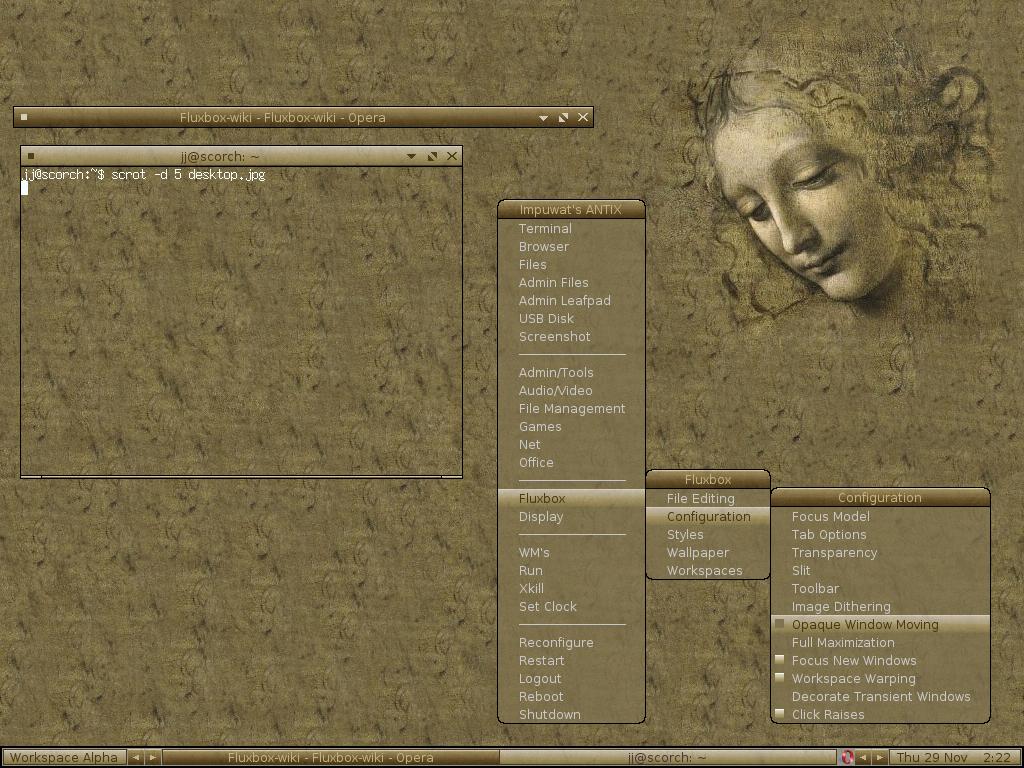This screenshot has height=768, width=1024.
Task: Open Set Clock menu entry
Action: coord(571,606)
